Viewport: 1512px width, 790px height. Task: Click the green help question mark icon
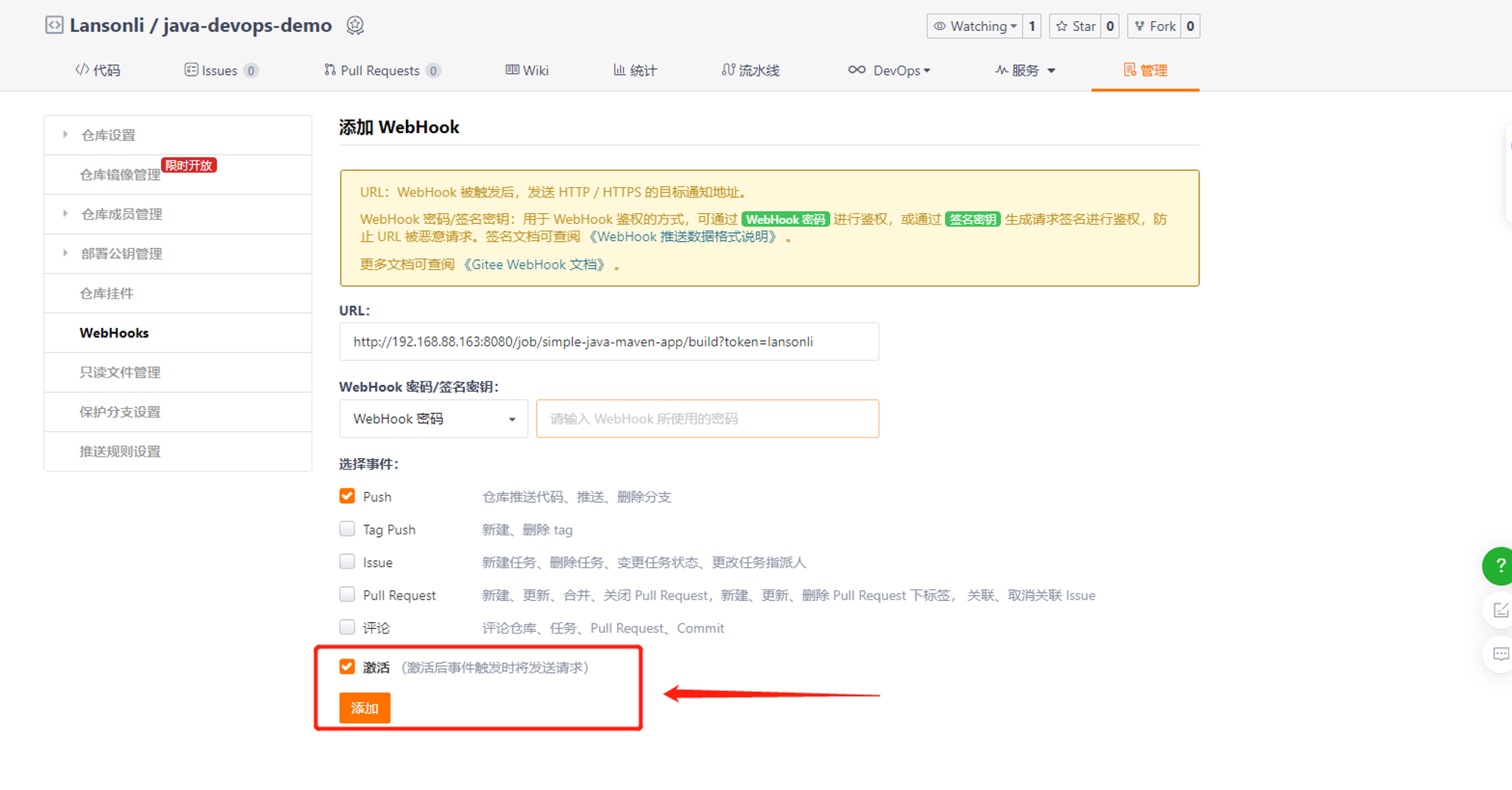click(x=1498, y=565)
